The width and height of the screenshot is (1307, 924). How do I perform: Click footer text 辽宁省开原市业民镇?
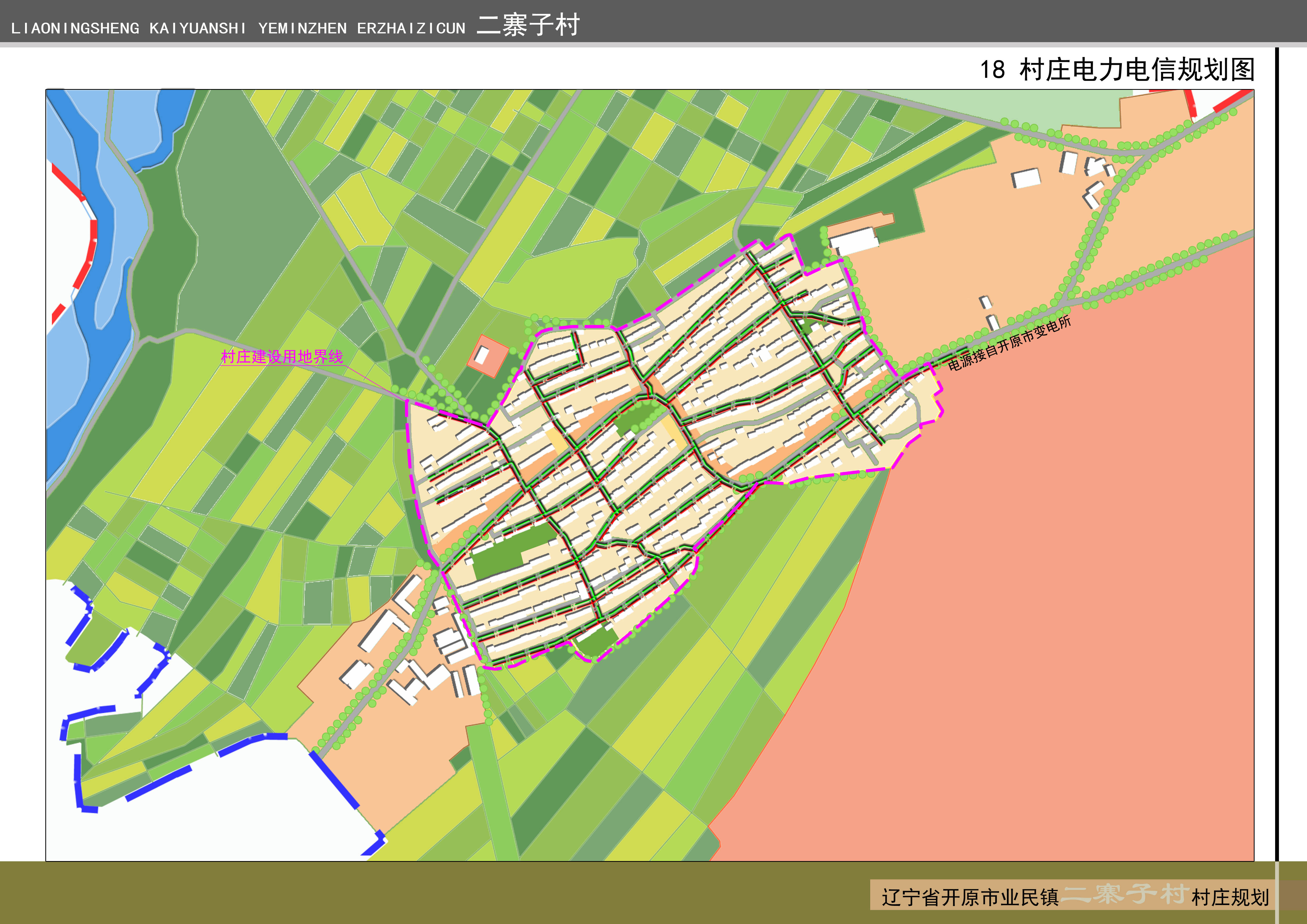pyautogui.click(x=970, y=897)
